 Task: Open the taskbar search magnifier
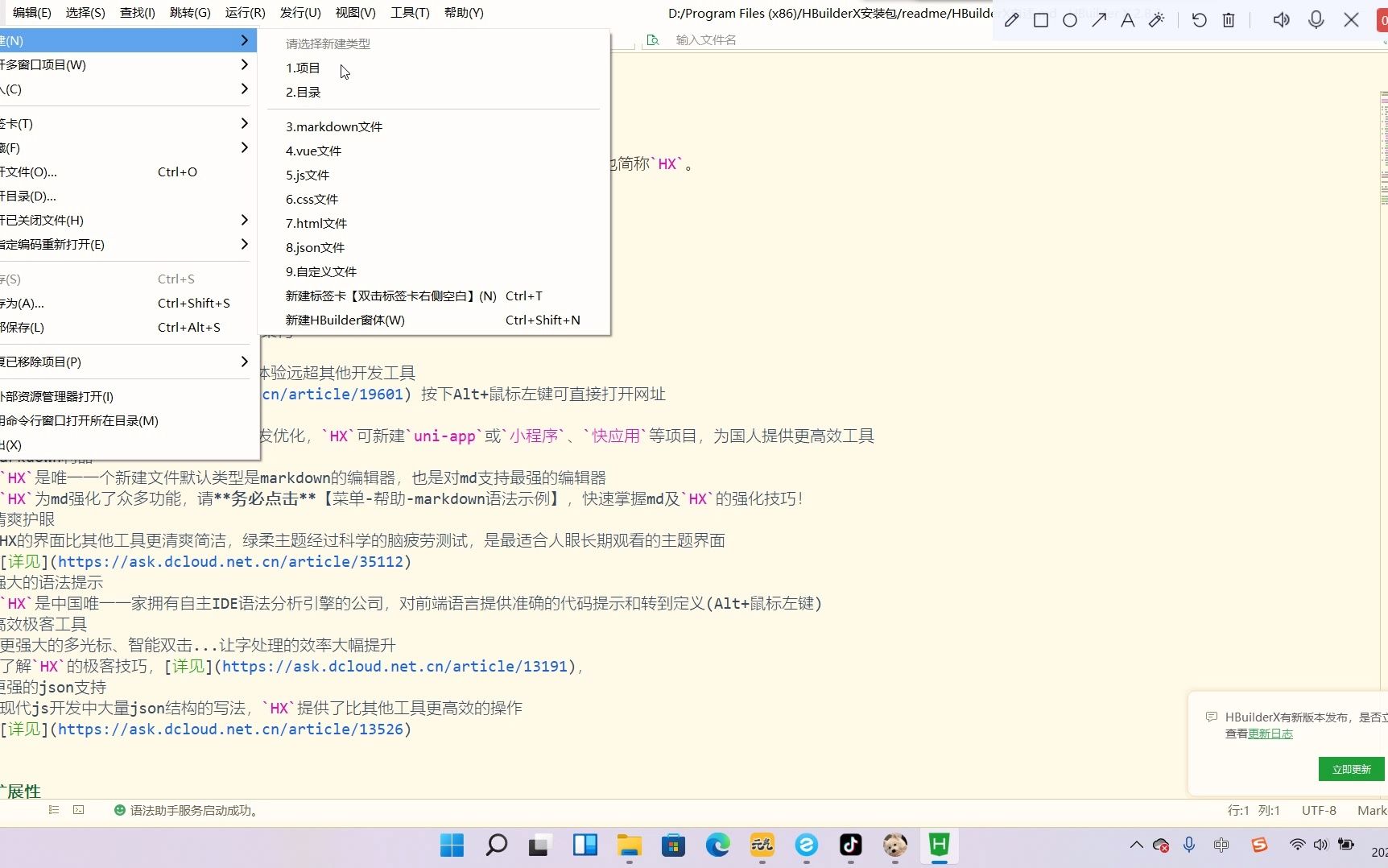point(497,845)
